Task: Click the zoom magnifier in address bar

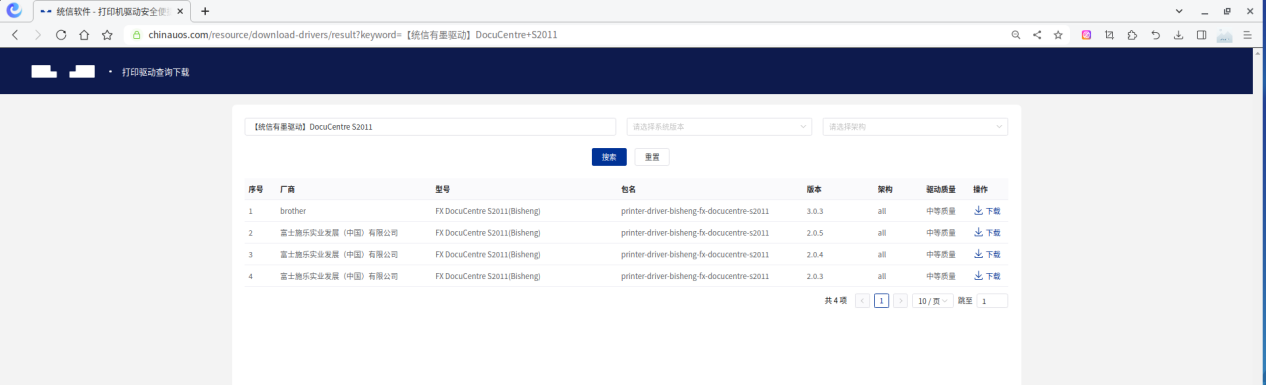Action: [x=1016, y=34]
